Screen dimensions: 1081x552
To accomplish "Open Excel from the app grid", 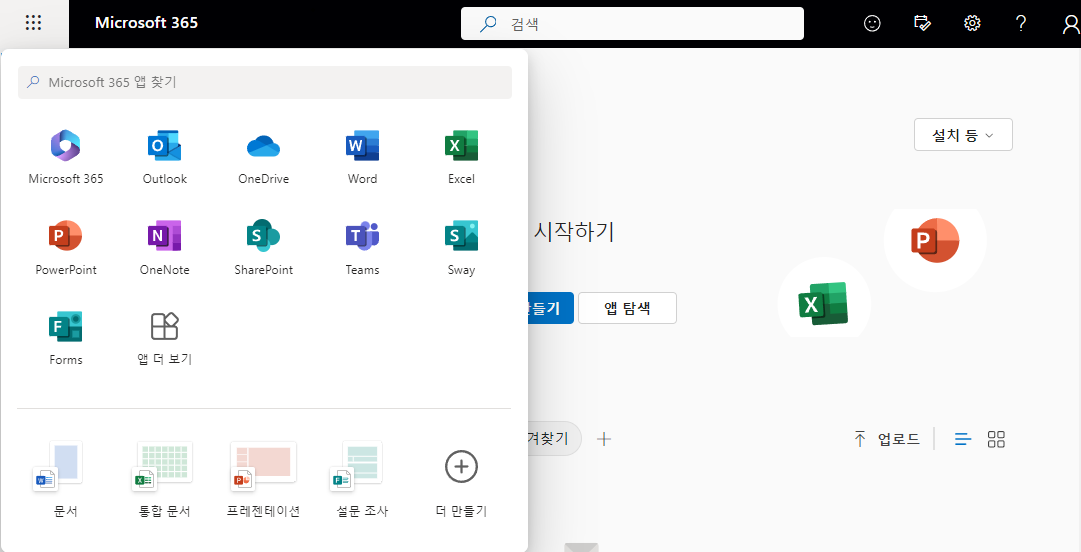I will click(x=461, y=157).
